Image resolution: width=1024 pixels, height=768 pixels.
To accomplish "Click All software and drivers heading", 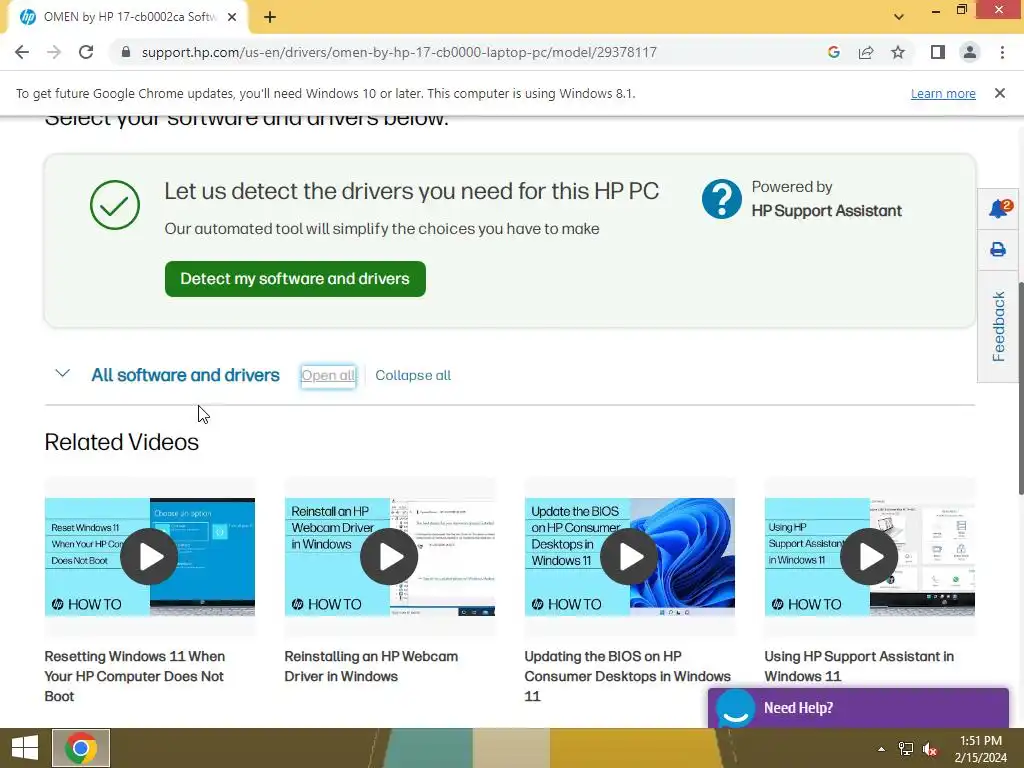I will [x=185, y=375].
